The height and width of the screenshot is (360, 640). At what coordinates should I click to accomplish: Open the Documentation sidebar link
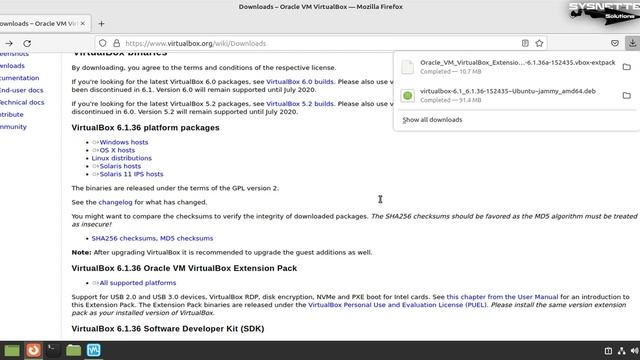pyautogui.click(x=20, y=78)
